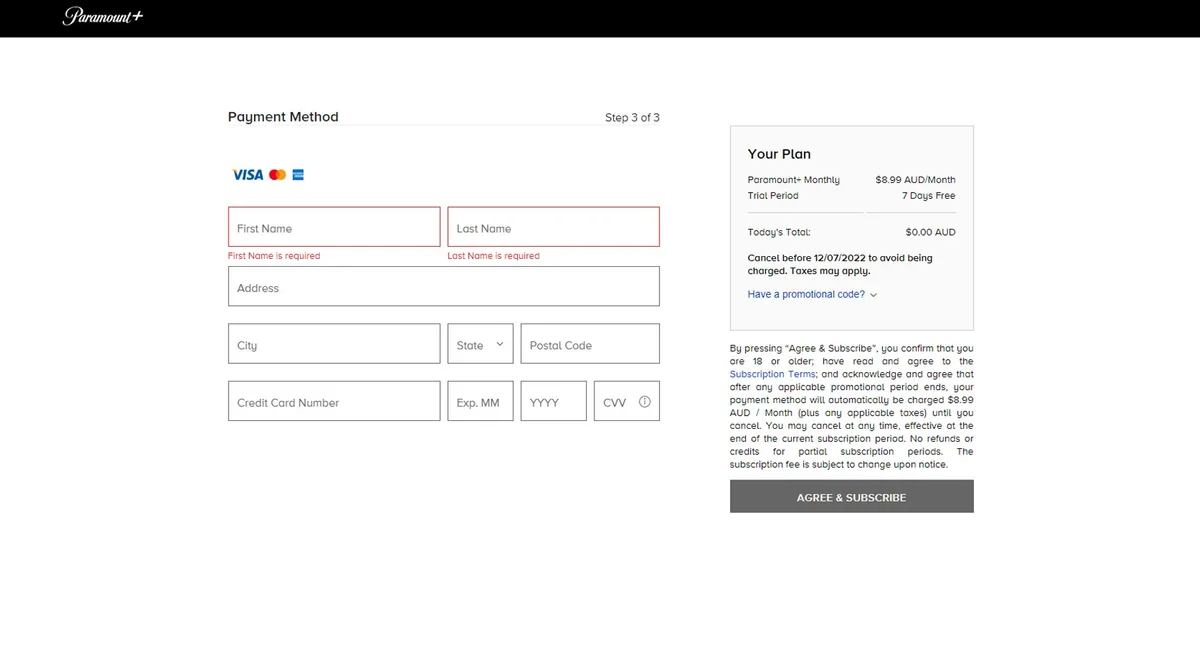1200x667 pixels.
Task: Click the Visa card icon
Action: pos(247,175)
